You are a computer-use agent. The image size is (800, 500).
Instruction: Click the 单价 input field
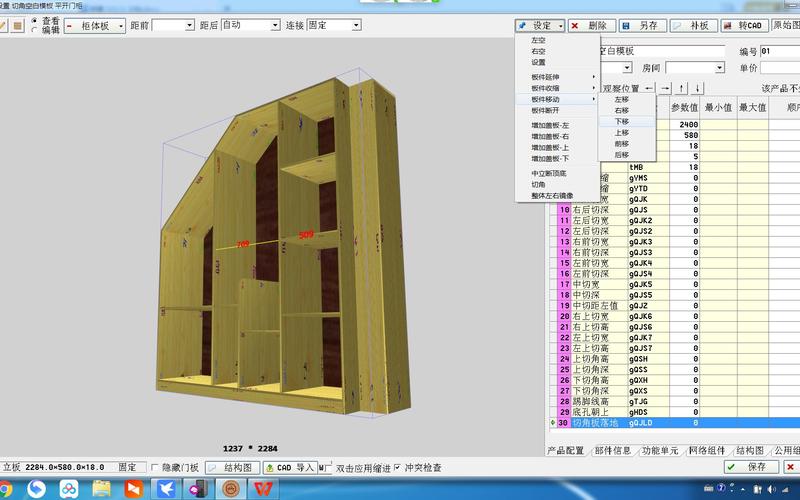point(780,68)
